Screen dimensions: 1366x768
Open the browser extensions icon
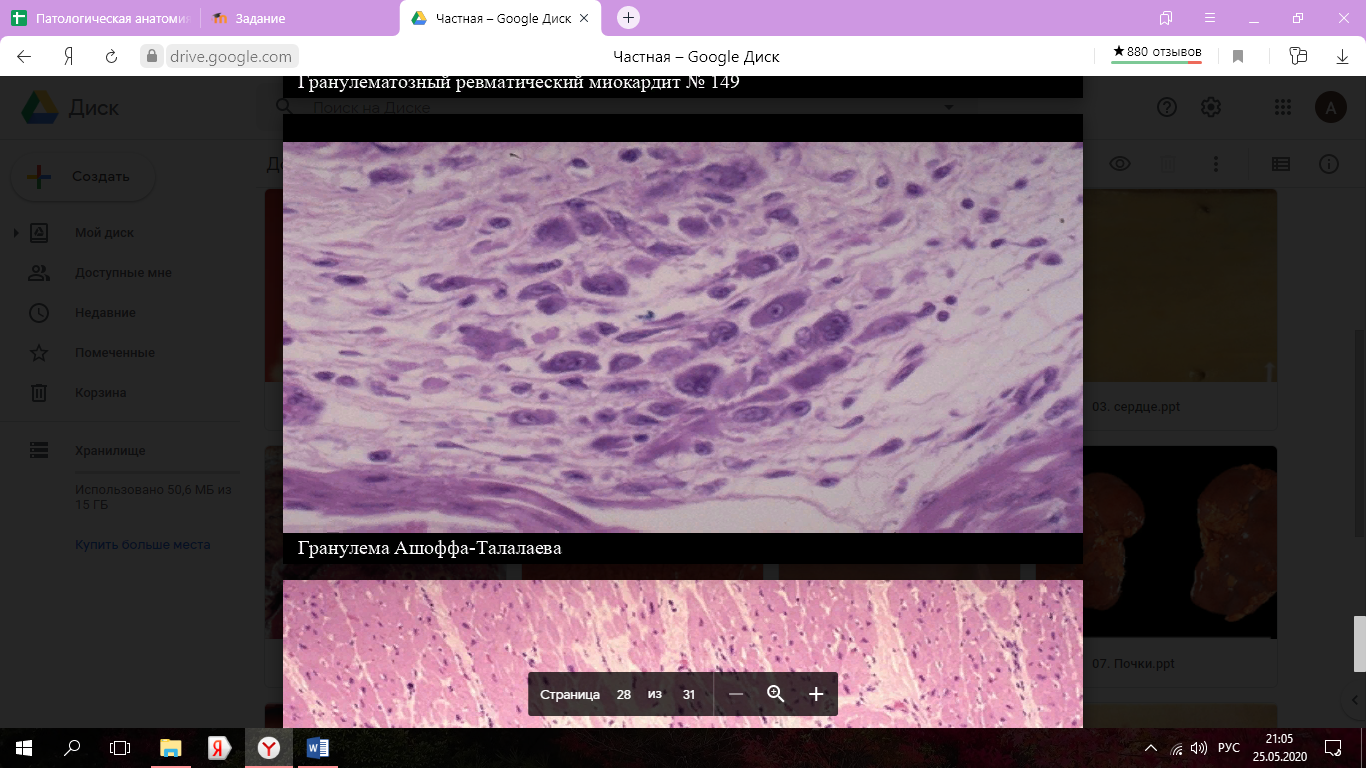click(x=1298, y=57)
